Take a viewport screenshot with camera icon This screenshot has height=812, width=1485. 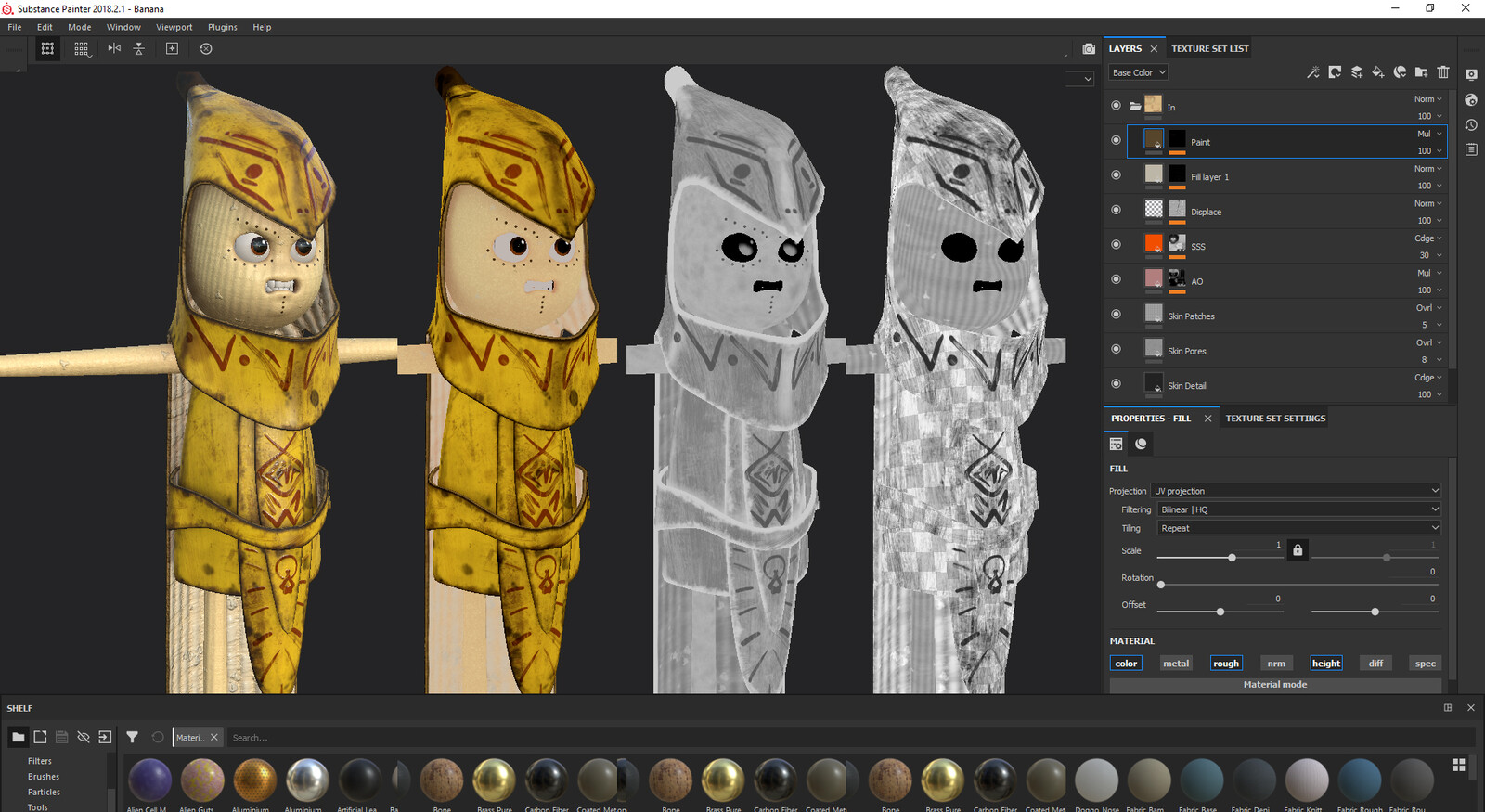(1089, 48)
